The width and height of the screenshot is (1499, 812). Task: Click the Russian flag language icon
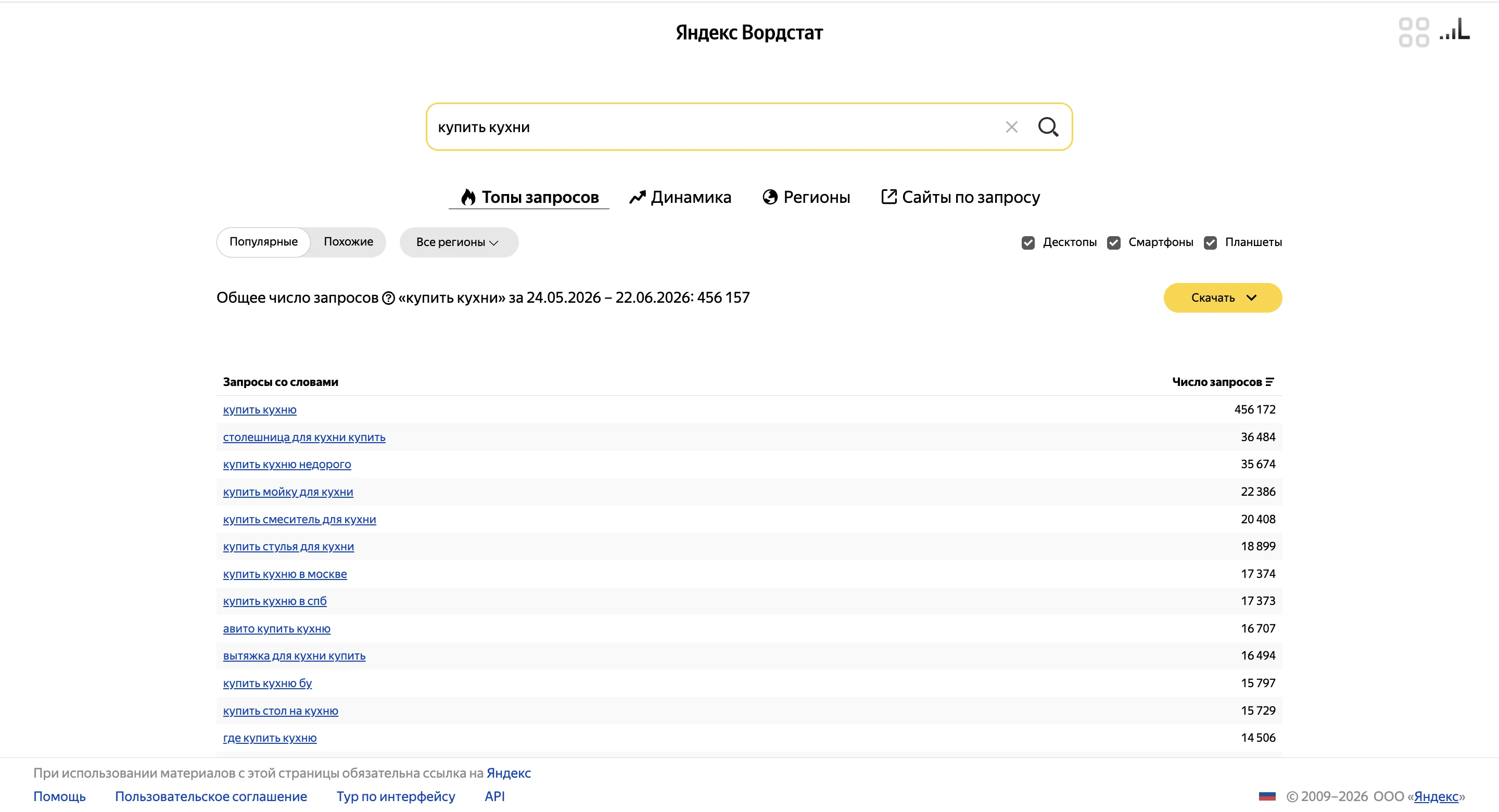click(x=1267, y=796)
